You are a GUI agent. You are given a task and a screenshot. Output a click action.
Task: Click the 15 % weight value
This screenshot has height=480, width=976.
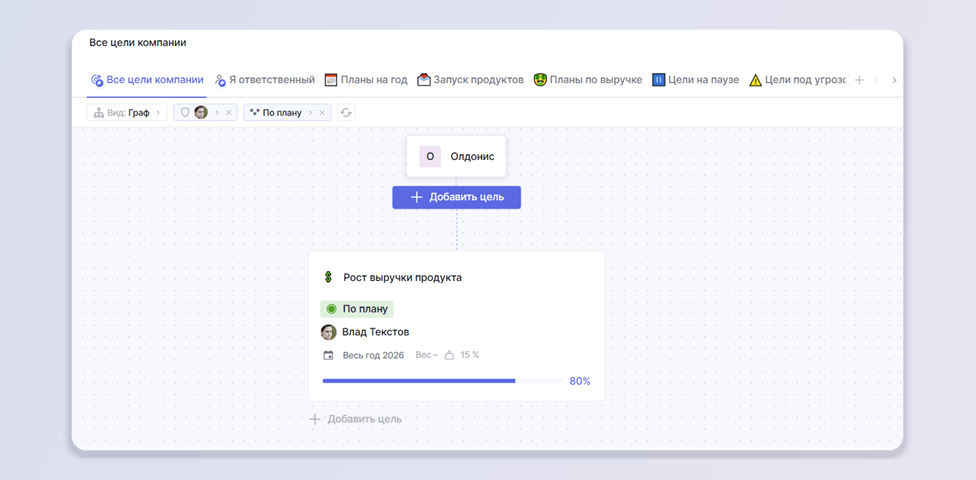[x=470, y=355]
